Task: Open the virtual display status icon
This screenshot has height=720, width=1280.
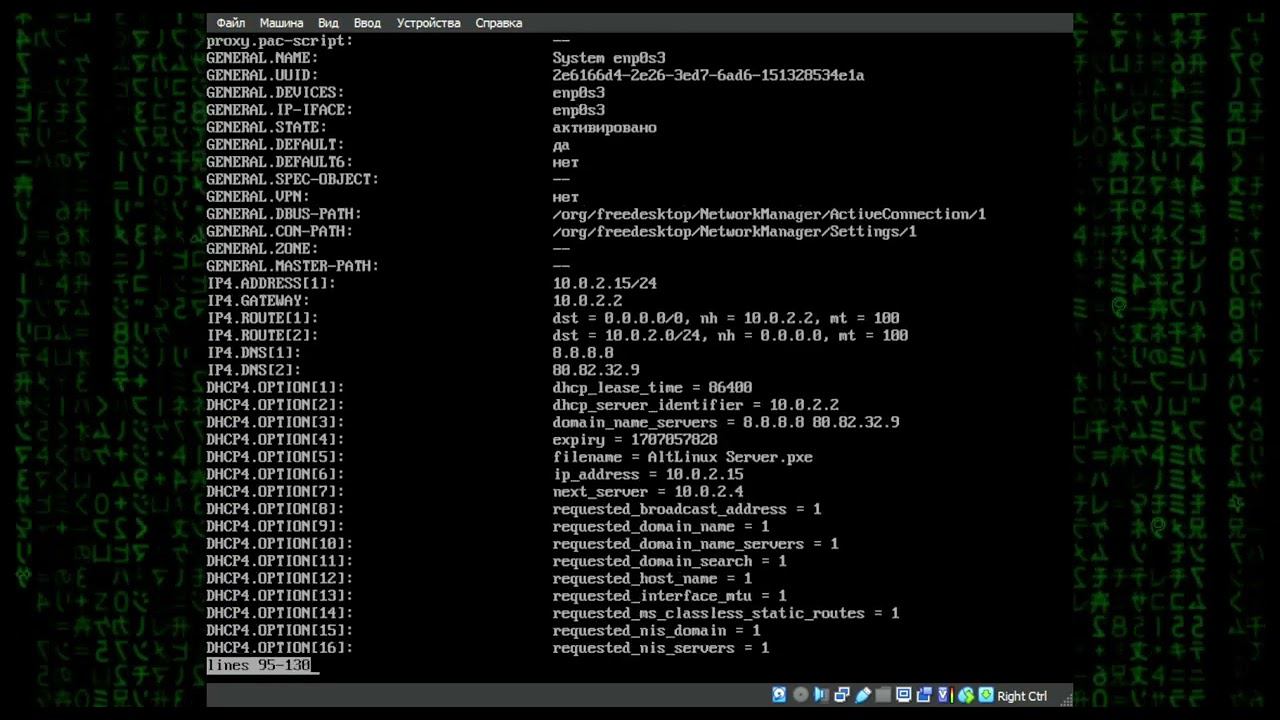Action: [904, 695]
